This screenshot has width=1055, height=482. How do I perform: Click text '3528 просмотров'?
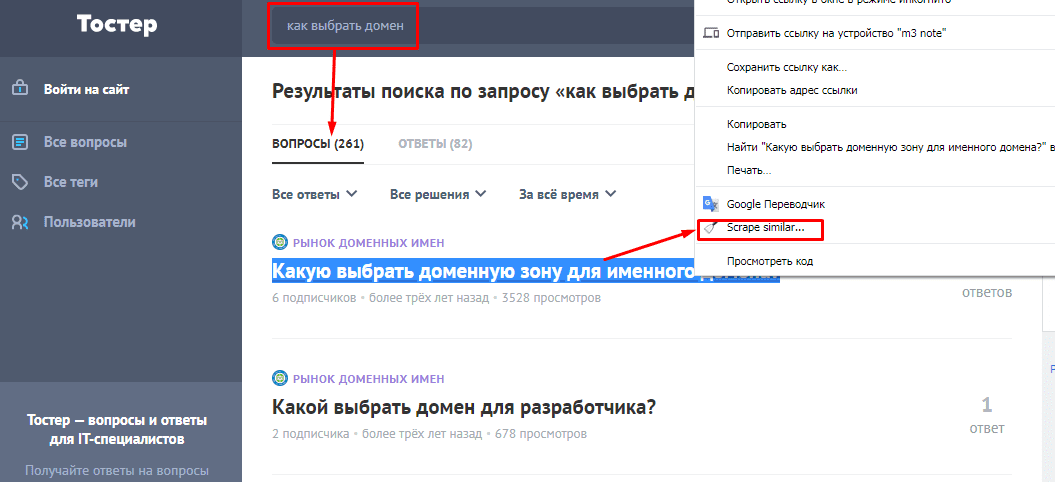[552, 298]
